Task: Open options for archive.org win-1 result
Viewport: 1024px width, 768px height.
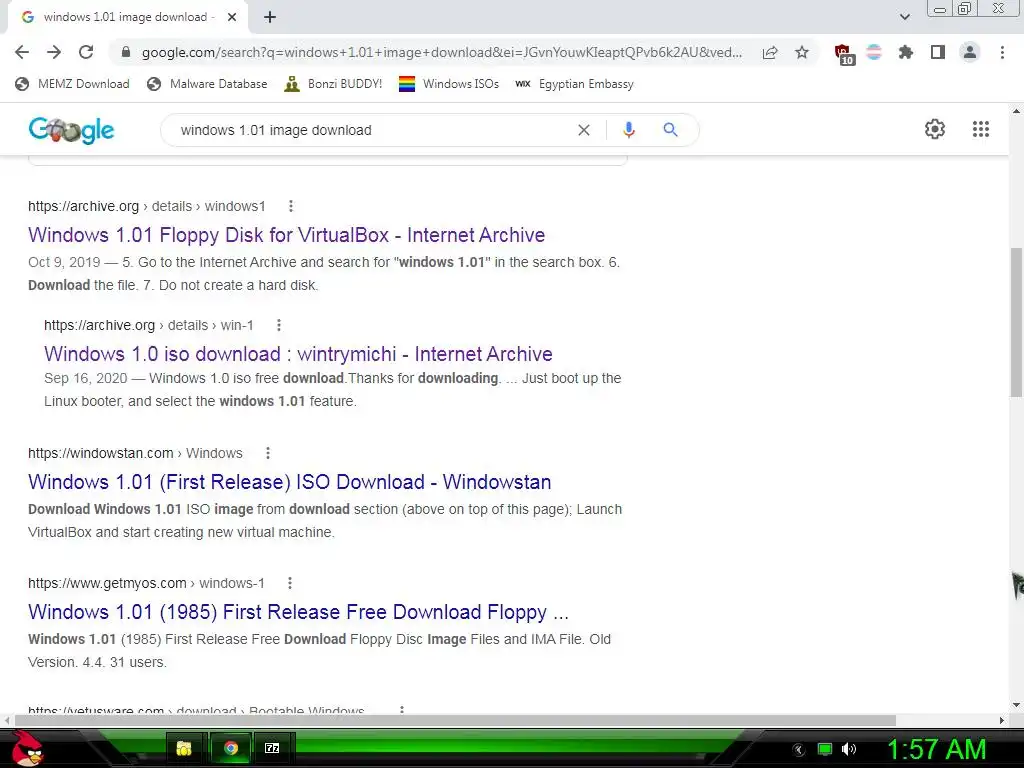Action: click(x=279, y=325)
